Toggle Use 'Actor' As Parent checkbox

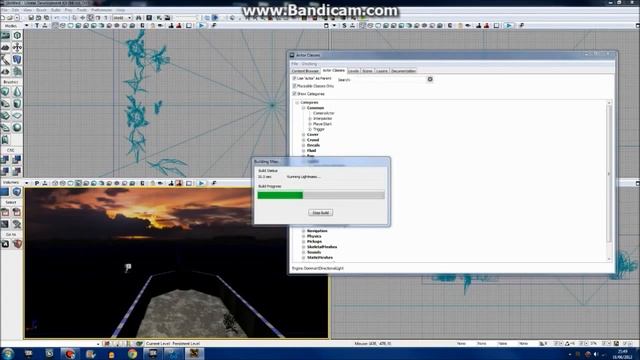pos(294,78)
